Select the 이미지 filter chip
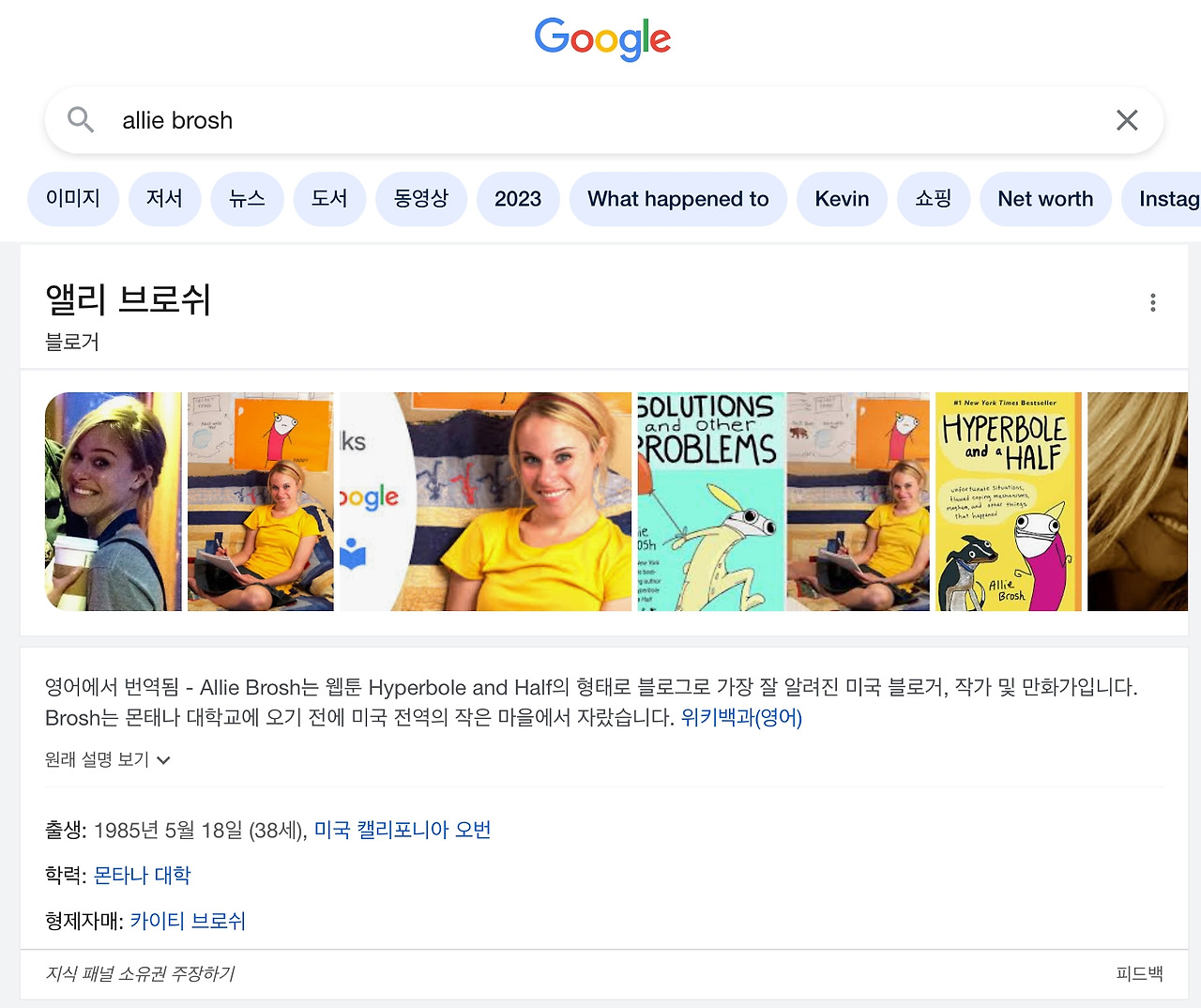 73,199
